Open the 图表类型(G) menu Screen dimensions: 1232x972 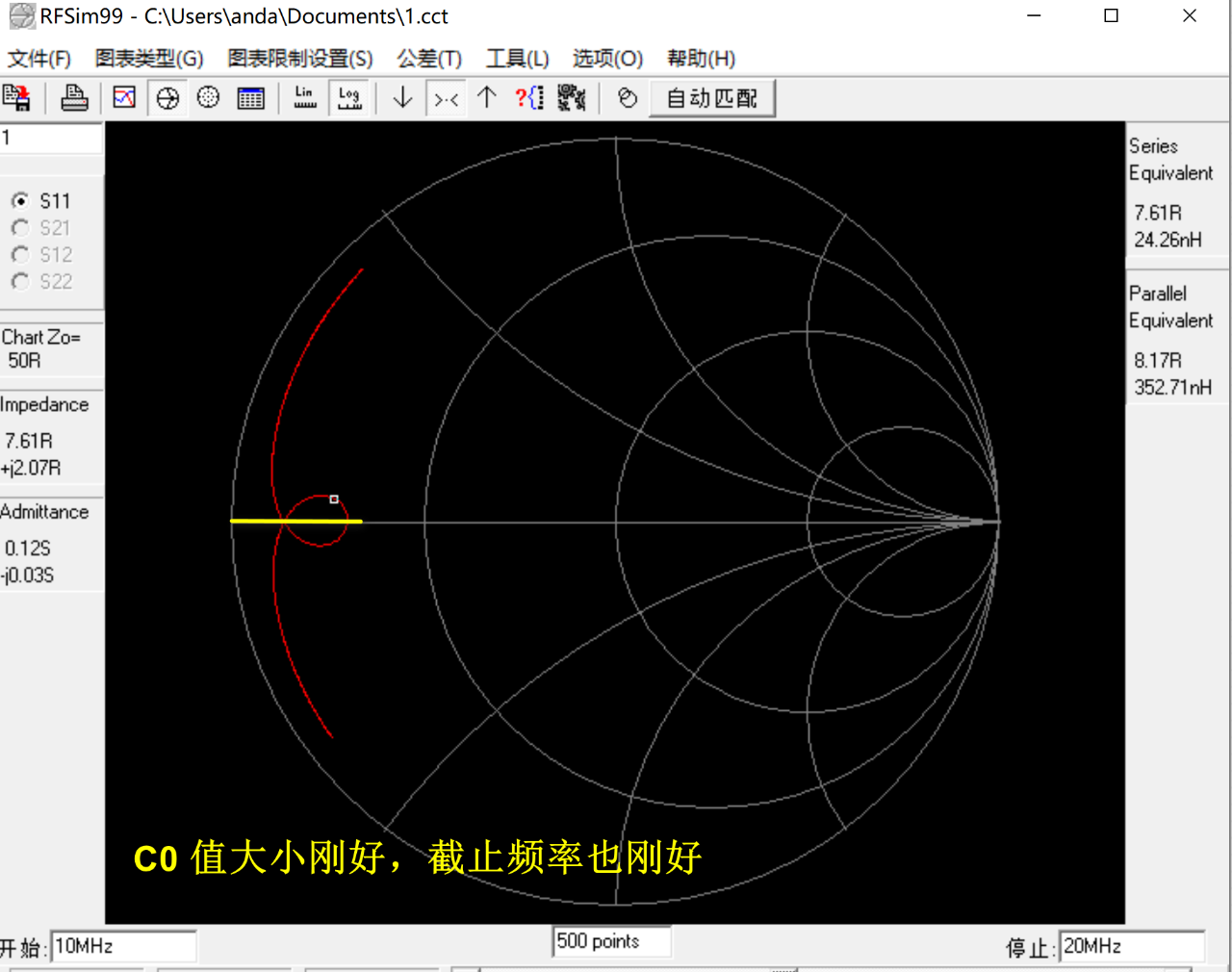149,59
